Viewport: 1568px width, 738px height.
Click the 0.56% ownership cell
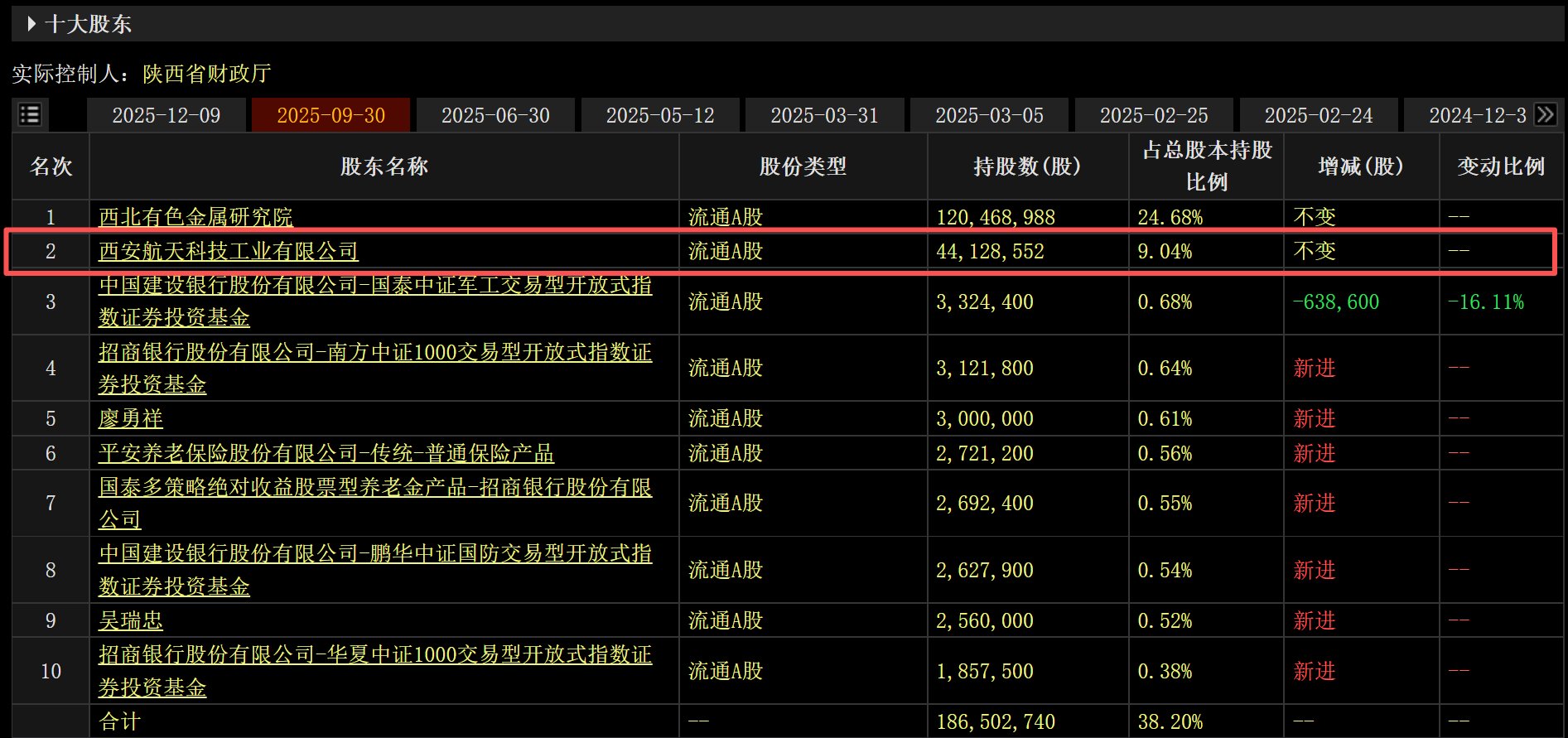pyautogui.click(x=1165, y=453)
